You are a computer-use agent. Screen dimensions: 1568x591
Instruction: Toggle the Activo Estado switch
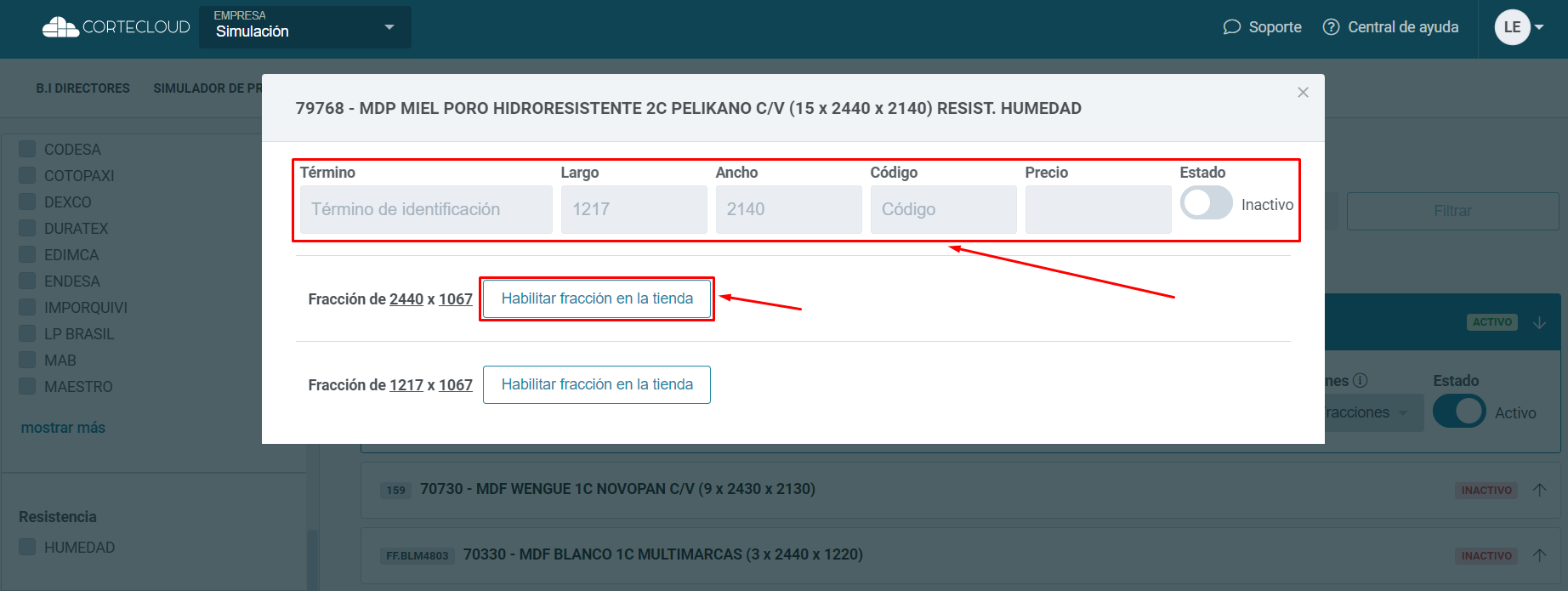coord(1459,412)
